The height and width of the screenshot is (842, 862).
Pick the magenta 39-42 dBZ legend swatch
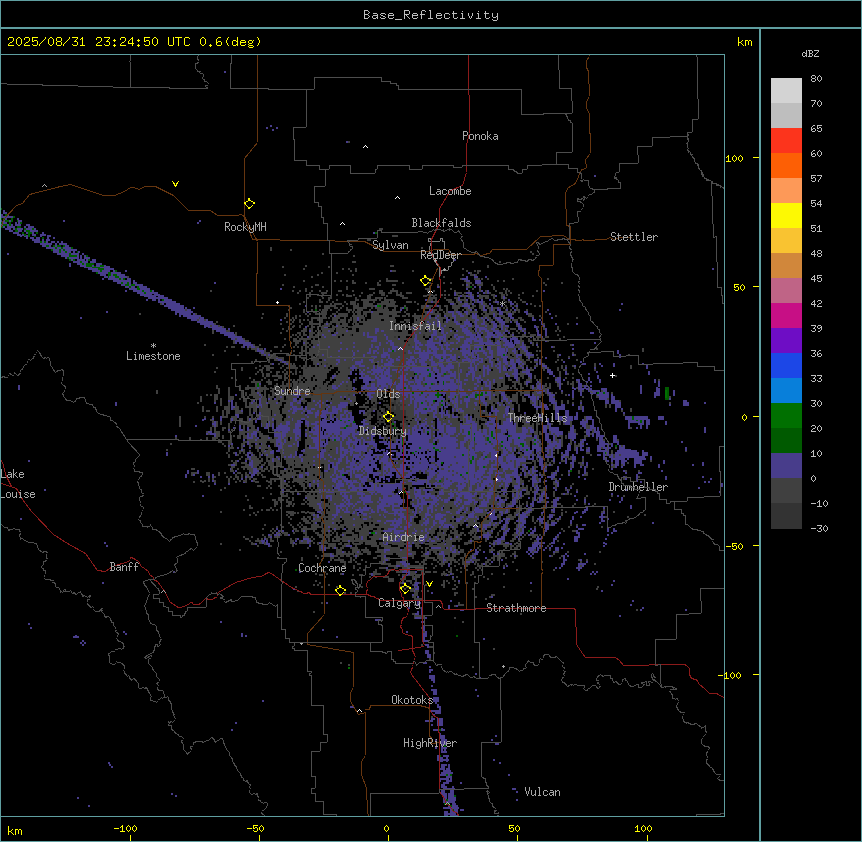(786, 315)
